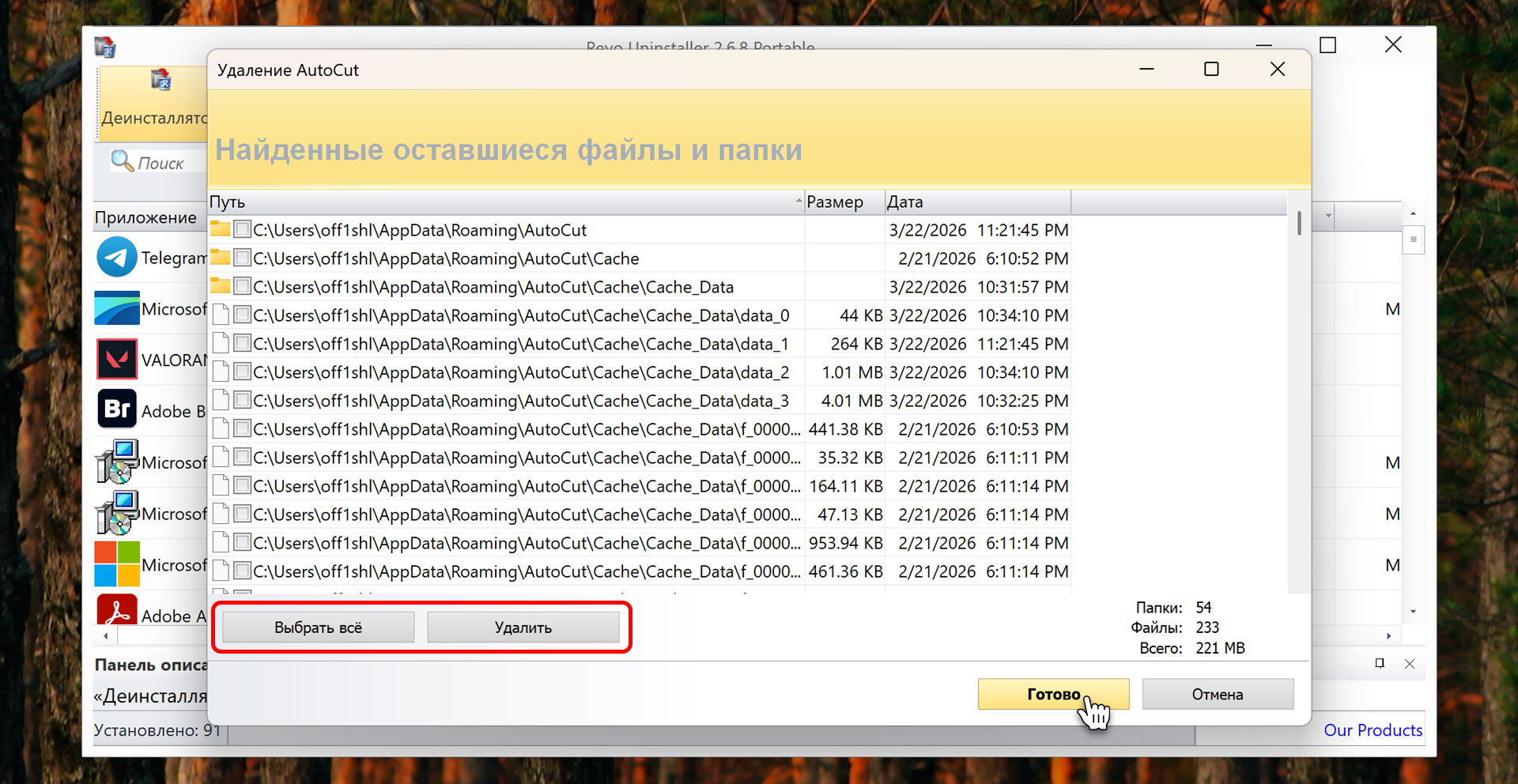Click the Telegram app icon in list
Screen dimensions: 1518x784
117,258
